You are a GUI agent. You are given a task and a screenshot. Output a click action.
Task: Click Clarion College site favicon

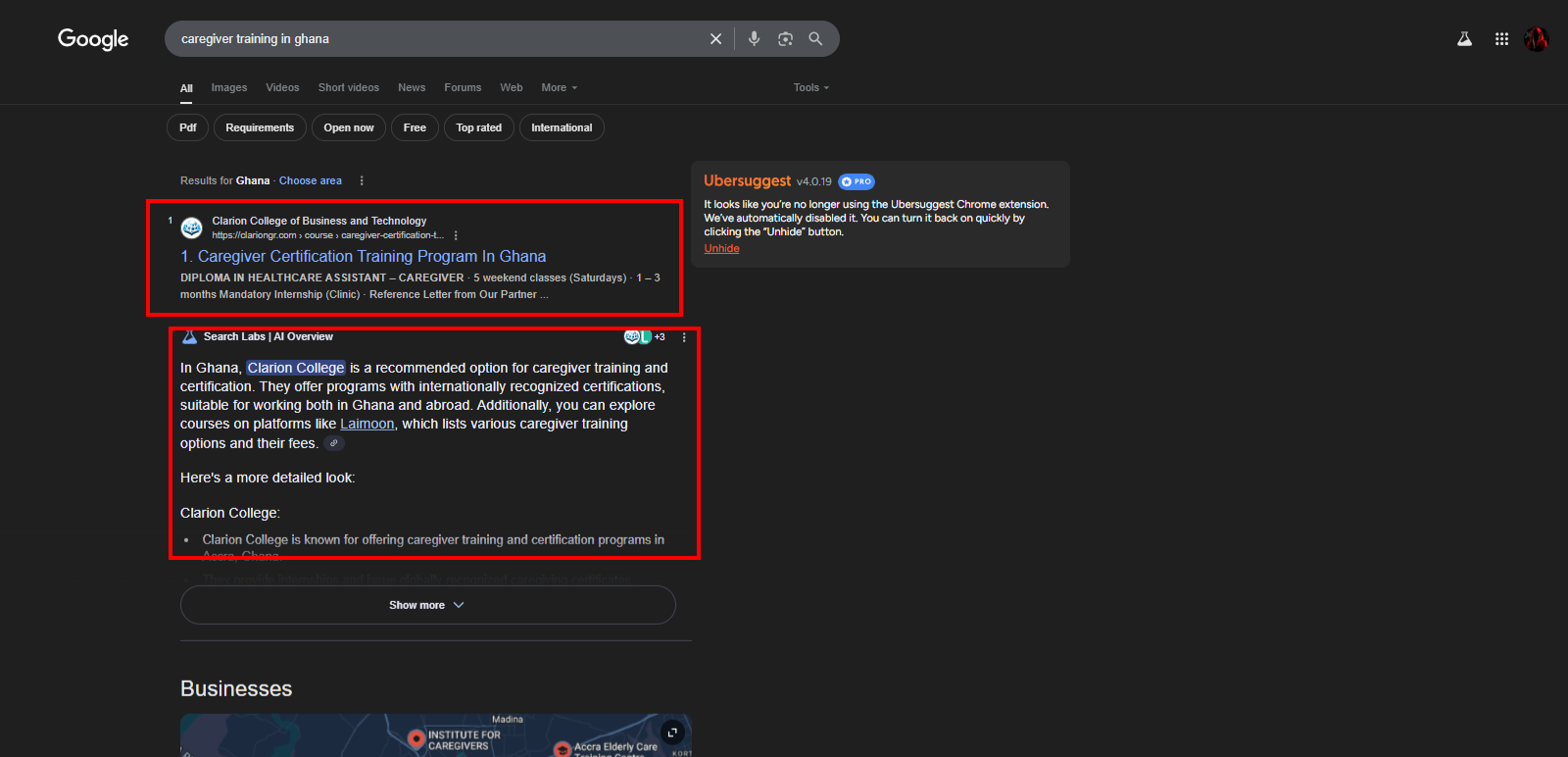192,227
